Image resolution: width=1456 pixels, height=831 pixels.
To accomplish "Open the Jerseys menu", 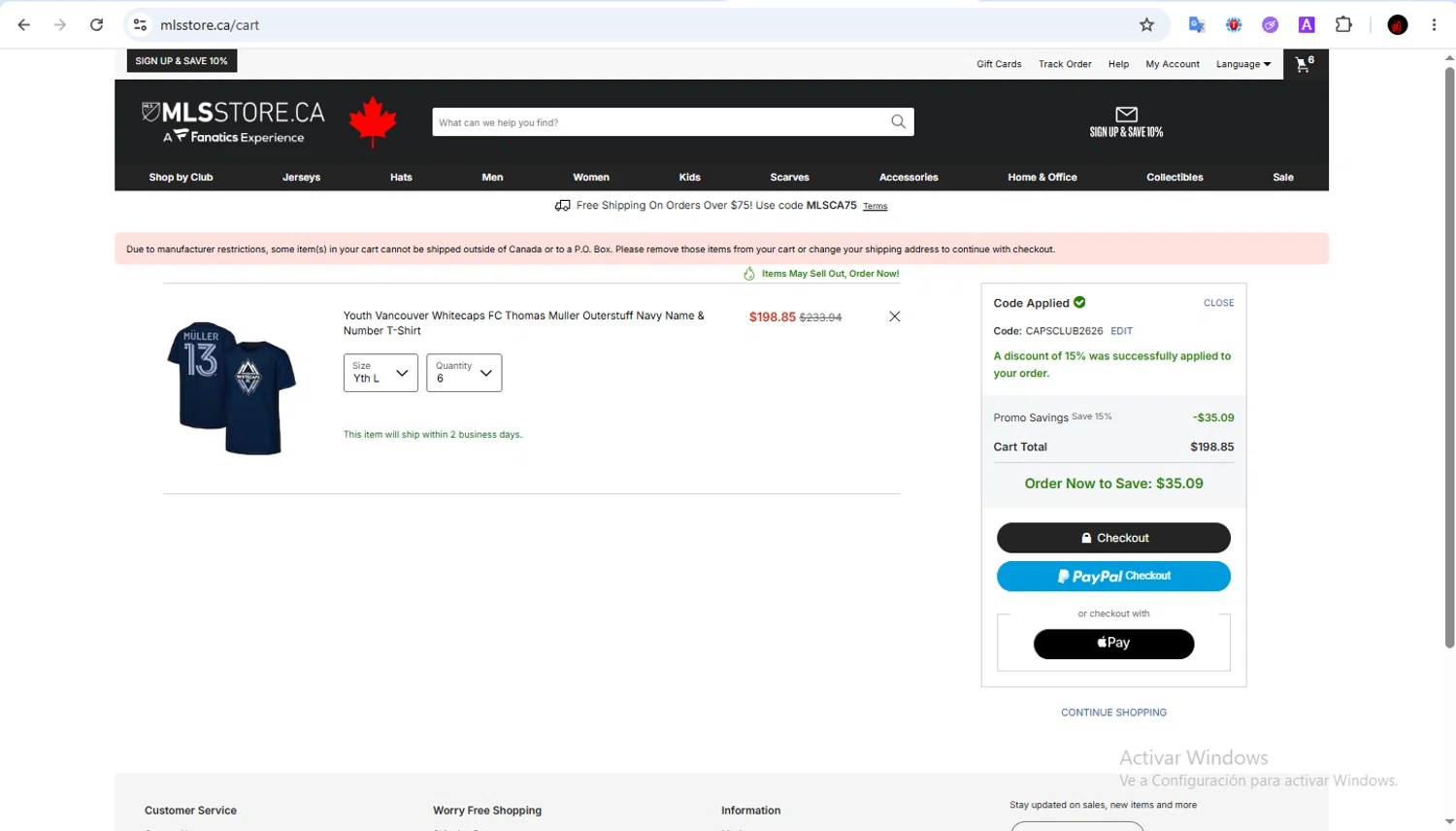I will tap(301, 178).
